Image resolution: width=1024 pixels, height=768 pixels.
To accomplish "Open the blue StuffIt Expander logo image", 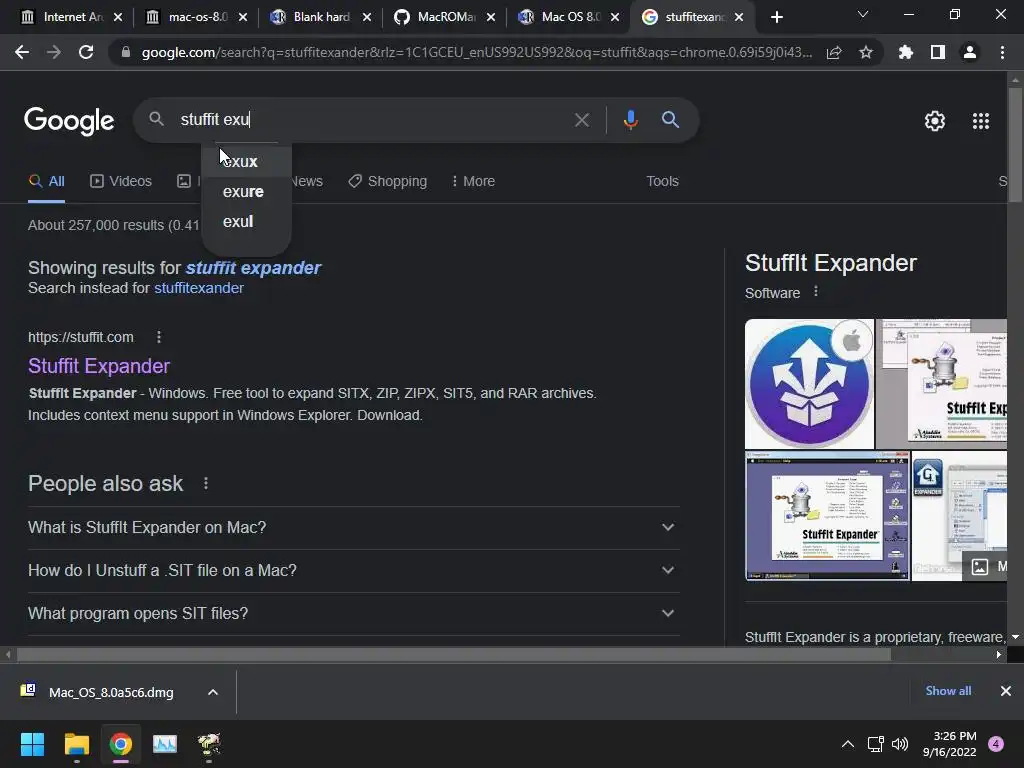I will (809, 384).
